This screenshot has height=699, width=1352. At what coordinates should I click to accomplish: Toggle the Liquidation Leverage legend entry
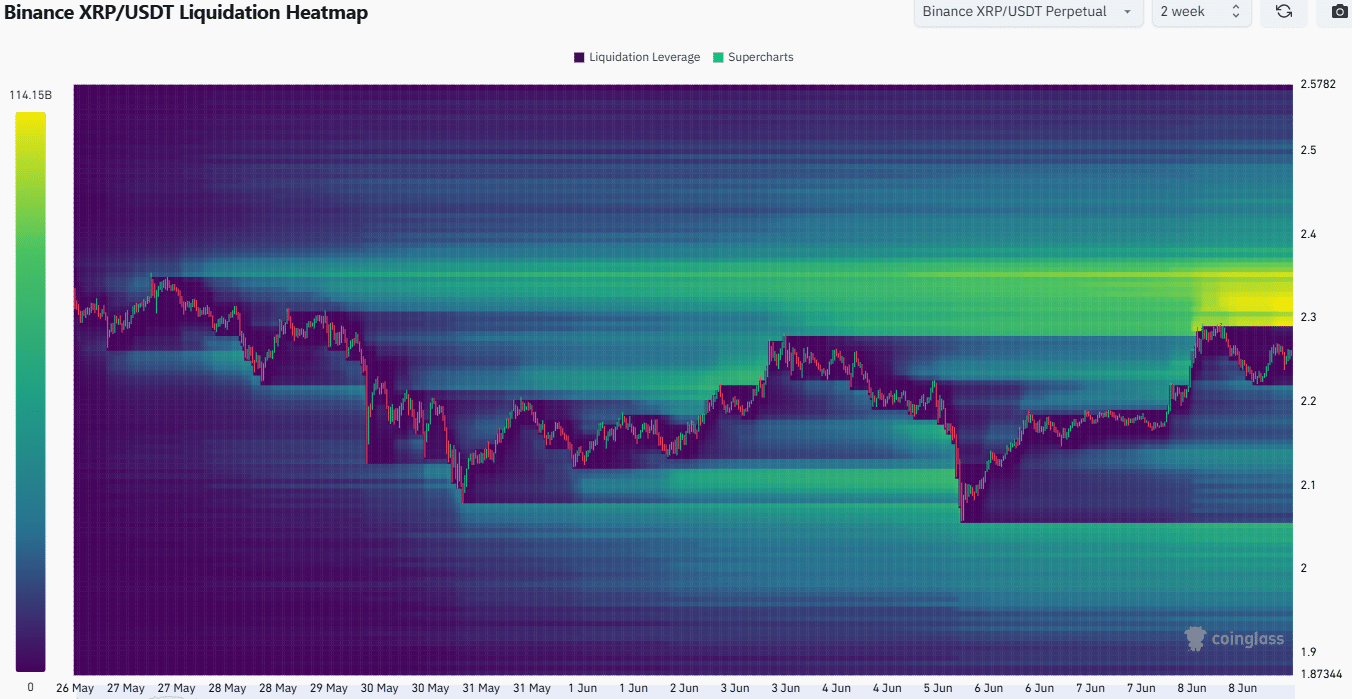click(x=636, y=57)
